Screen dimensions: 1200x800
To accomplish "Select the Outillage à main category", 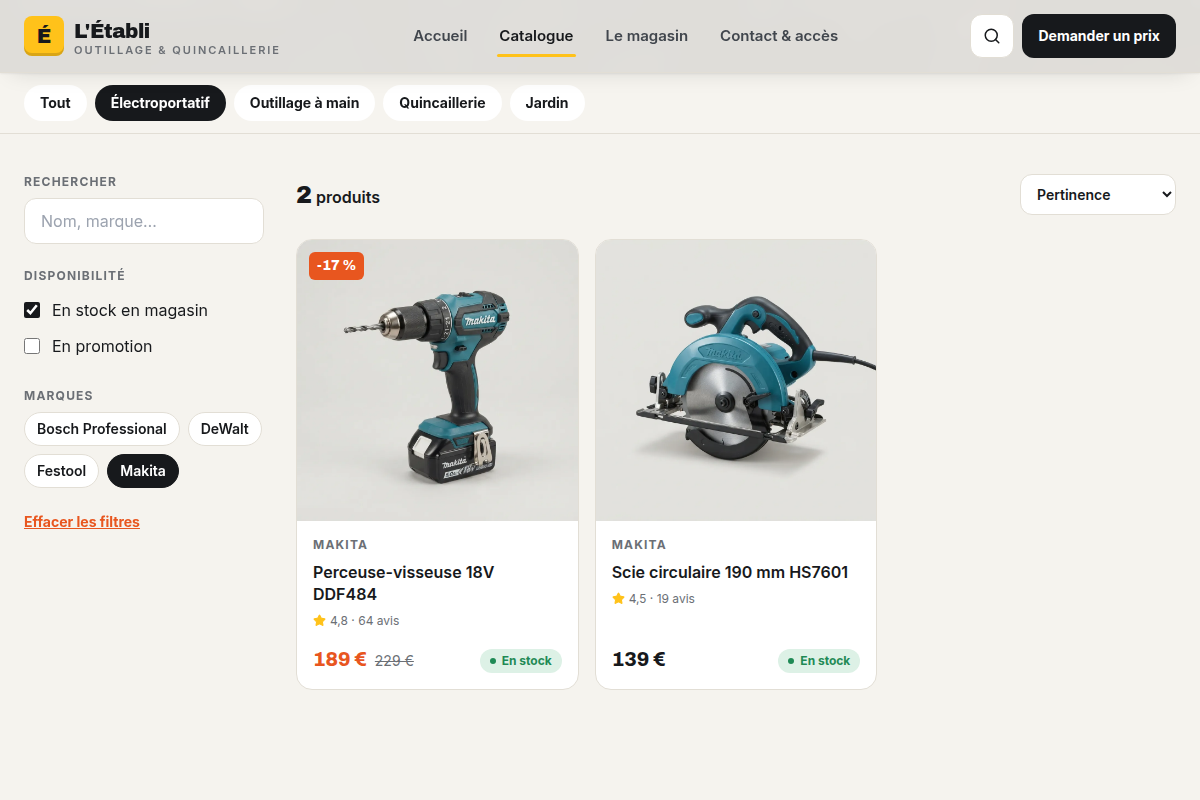I will point(304,103).
